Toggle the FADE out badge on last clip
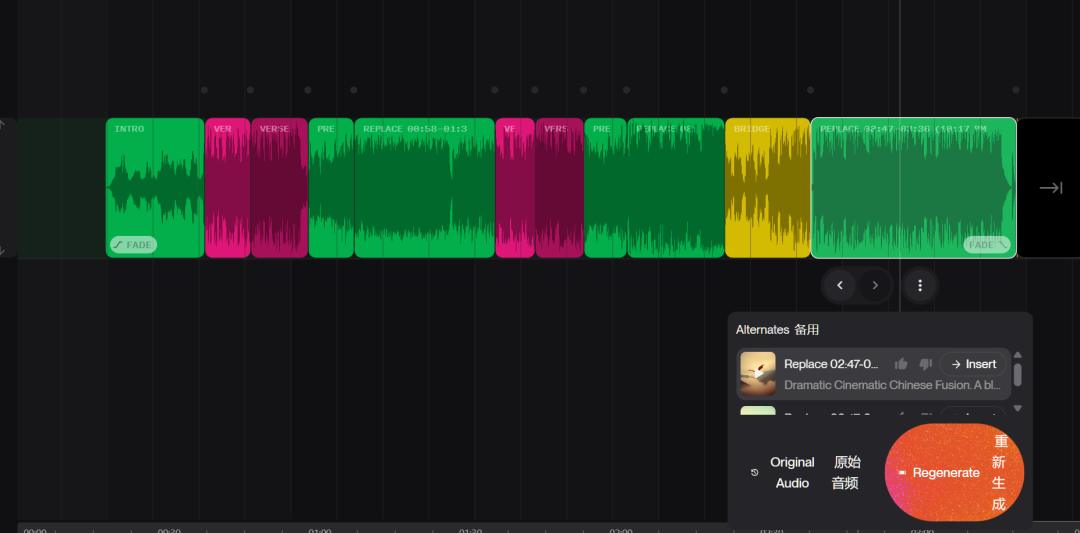 [987, 245]
